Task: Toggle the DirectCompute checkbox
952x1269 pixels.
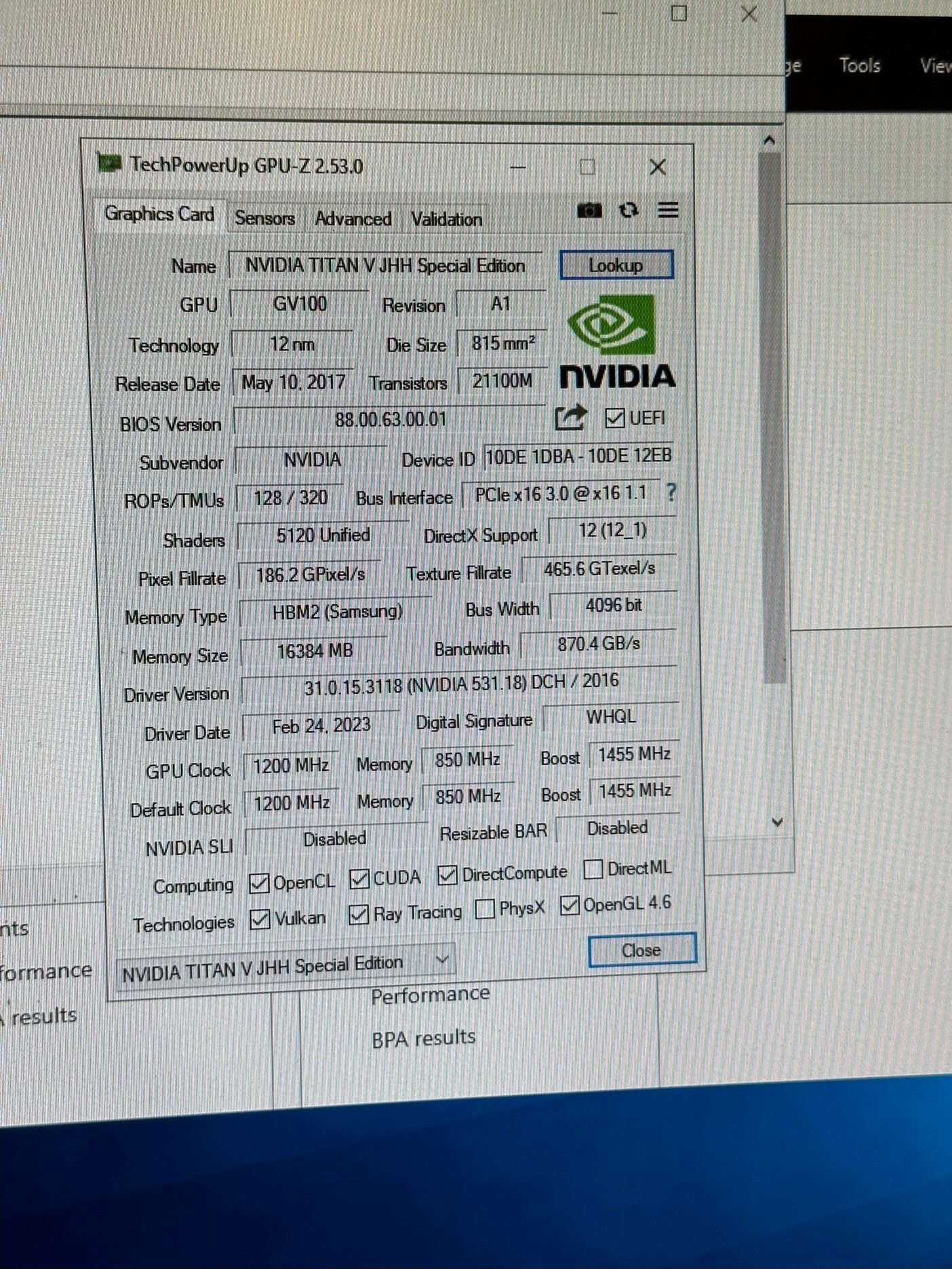Action: coord(447,875)
